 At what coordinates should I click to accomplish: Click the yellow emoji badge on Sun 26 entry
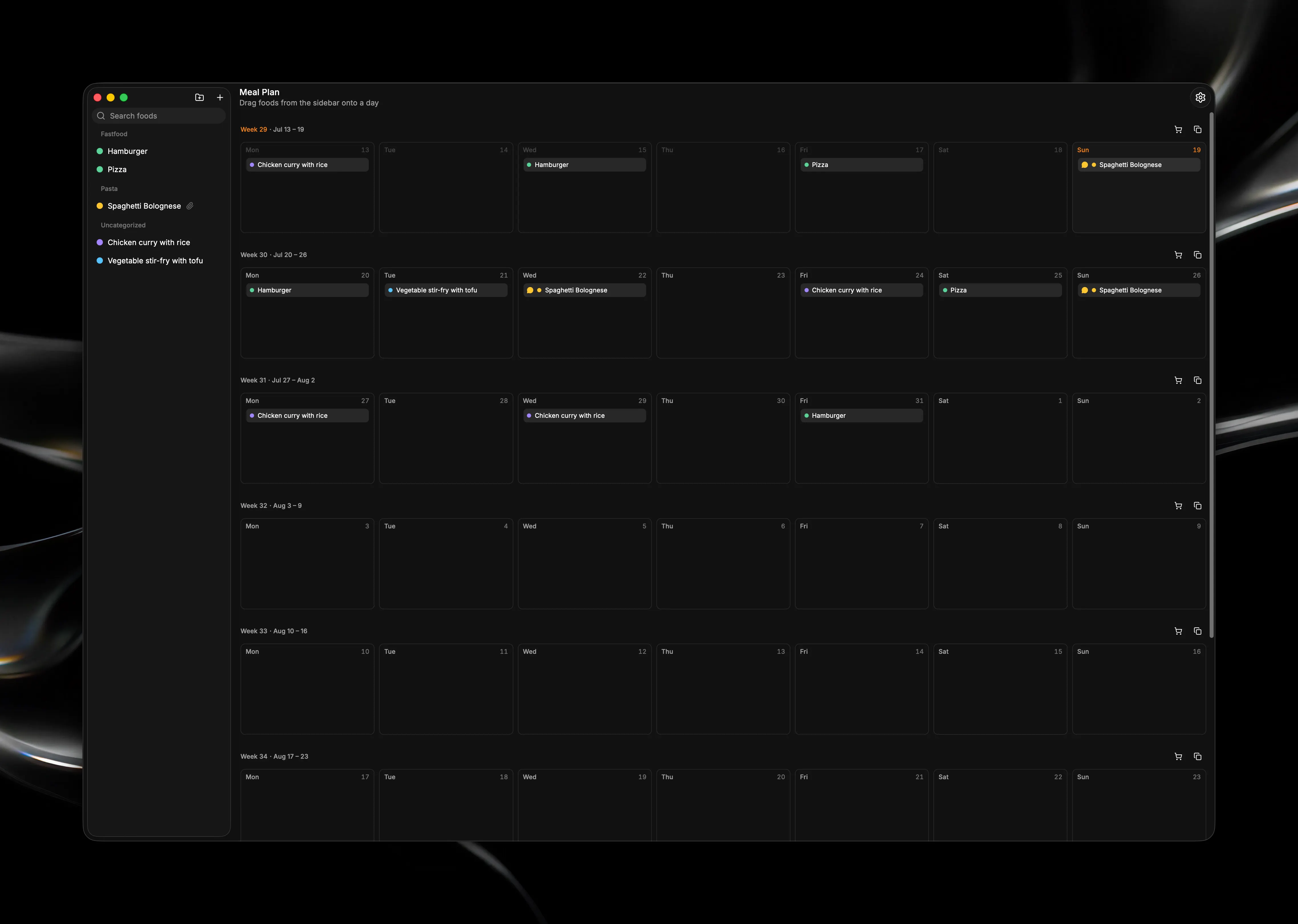coord(1085,290)
